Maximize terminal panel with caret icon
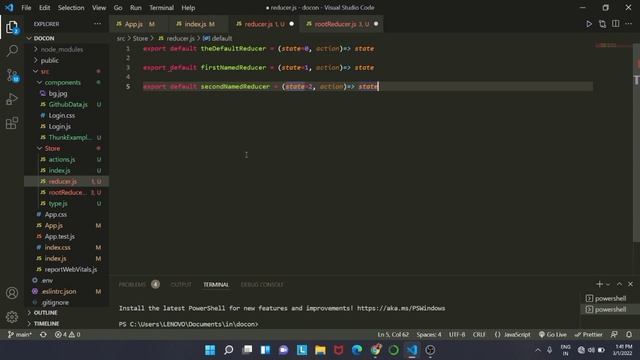The image size is (640, 360). 619,284
